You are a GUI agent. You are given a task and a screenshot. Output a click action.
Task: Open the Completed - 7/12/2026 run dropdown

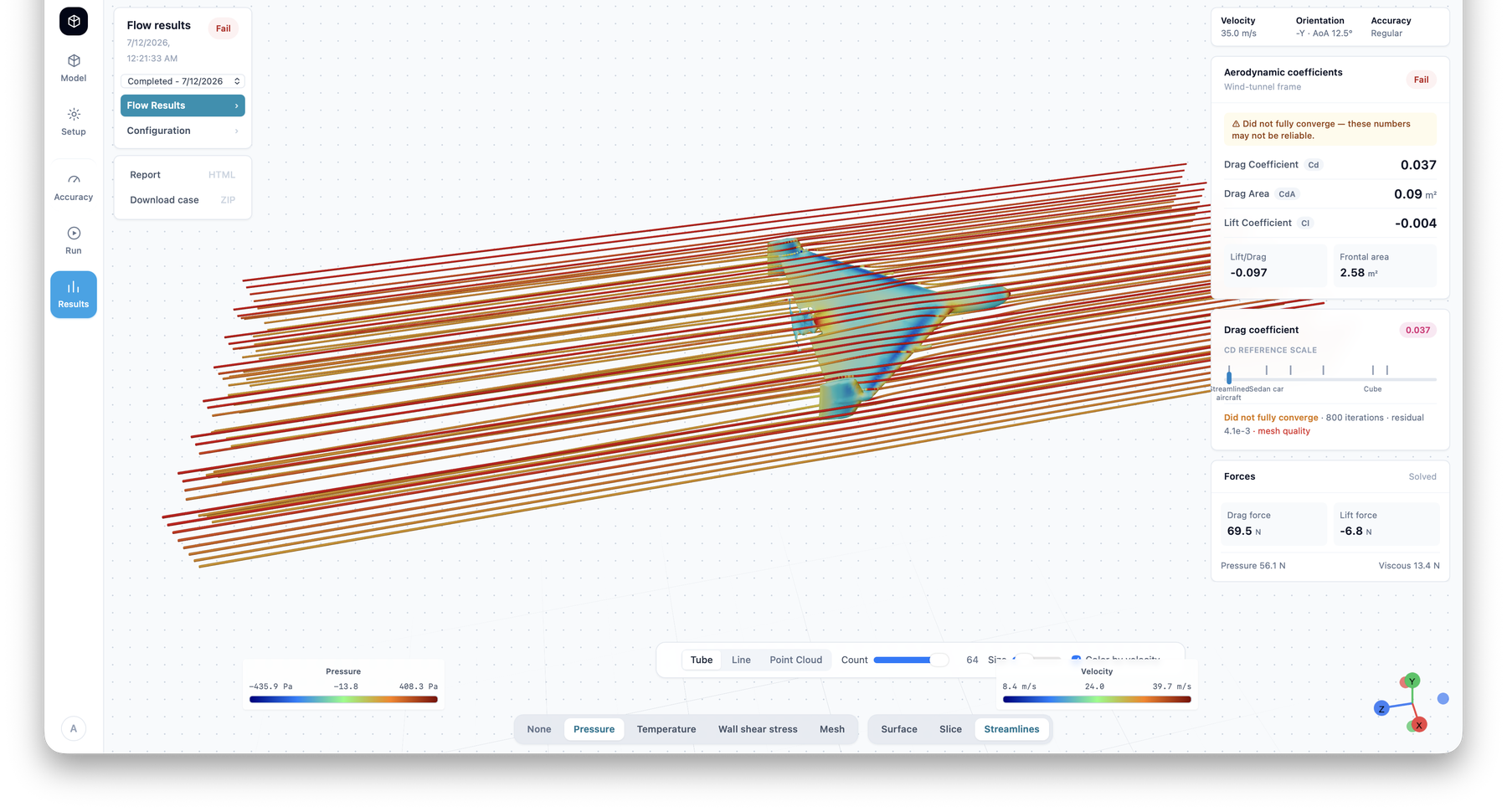[x=183, y=81]
